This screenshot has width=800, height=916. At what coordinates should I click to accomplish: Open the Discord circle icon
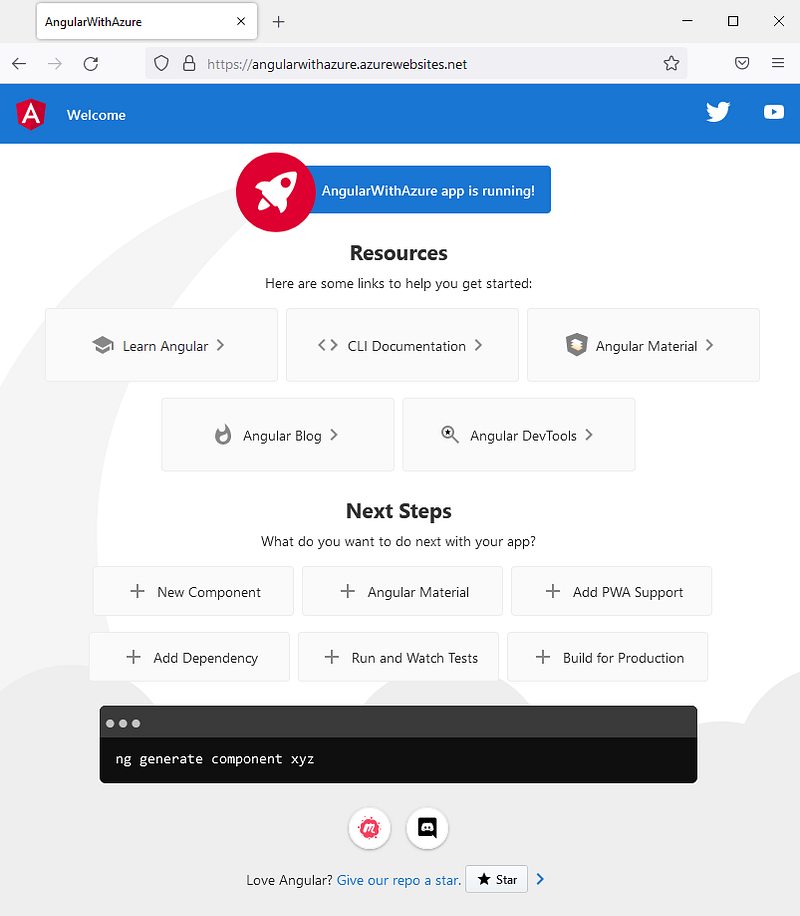[427, 828]
